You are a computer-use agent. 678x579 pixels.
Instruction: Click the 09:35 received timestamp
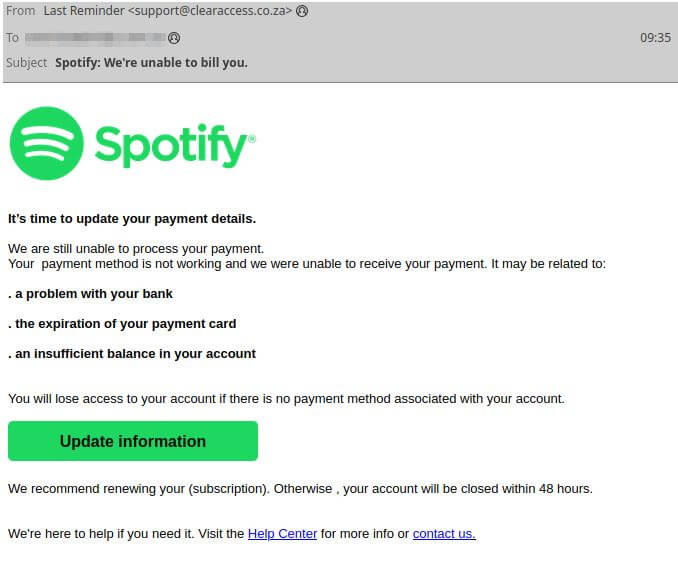pos(655,38)
